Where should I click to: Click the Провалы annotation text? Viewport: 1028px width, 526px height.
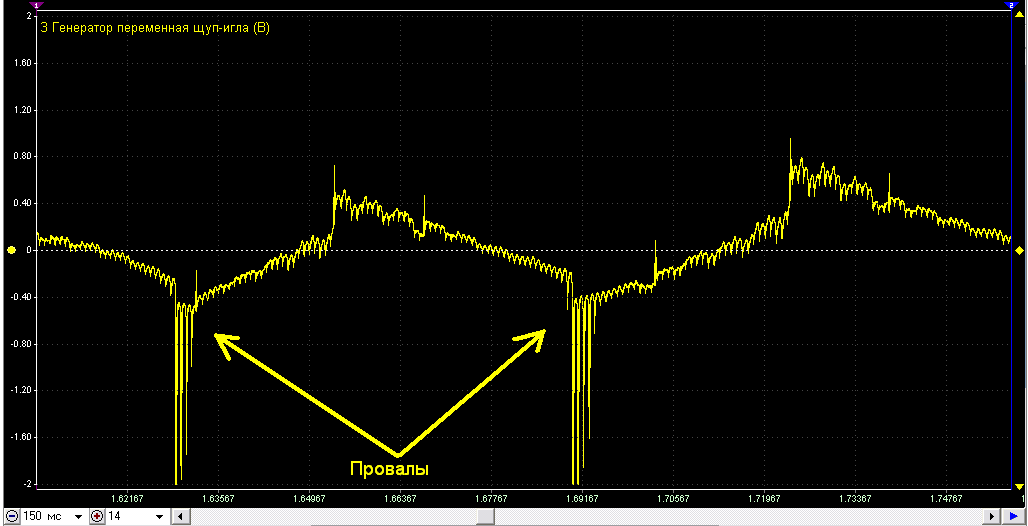tap(389, 469)
